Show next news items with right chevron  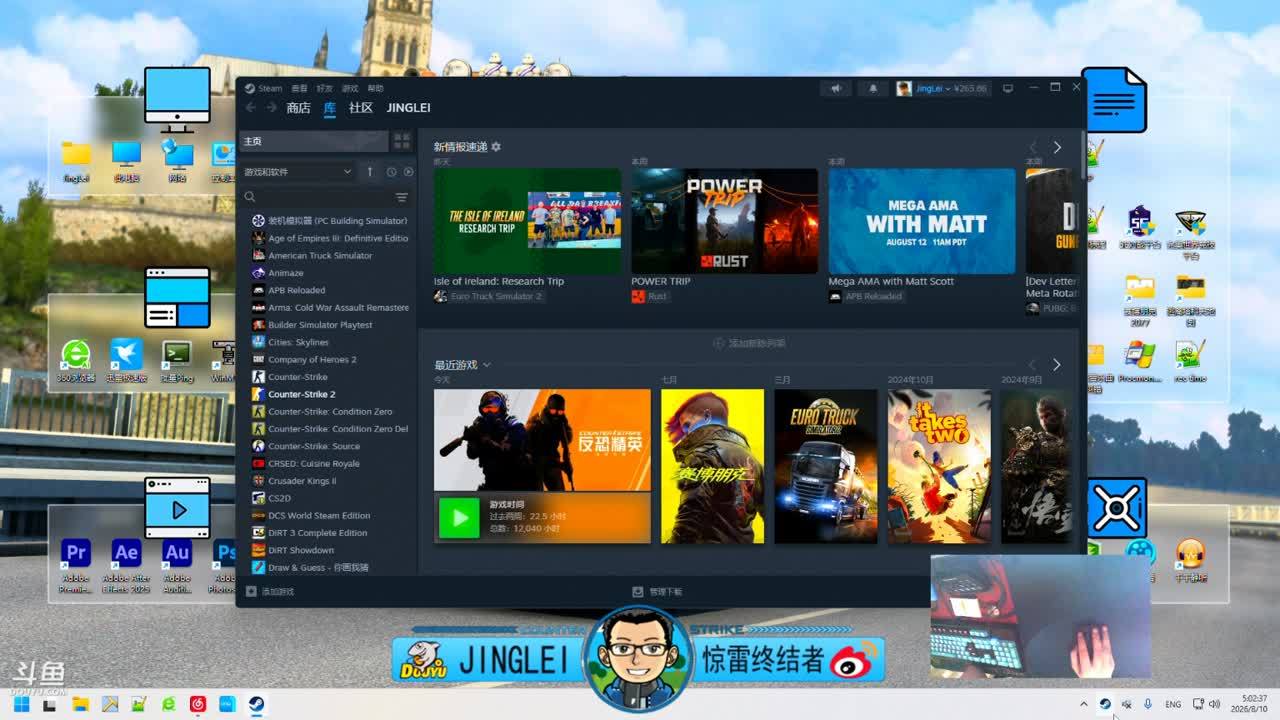(x=1057, y=147)
